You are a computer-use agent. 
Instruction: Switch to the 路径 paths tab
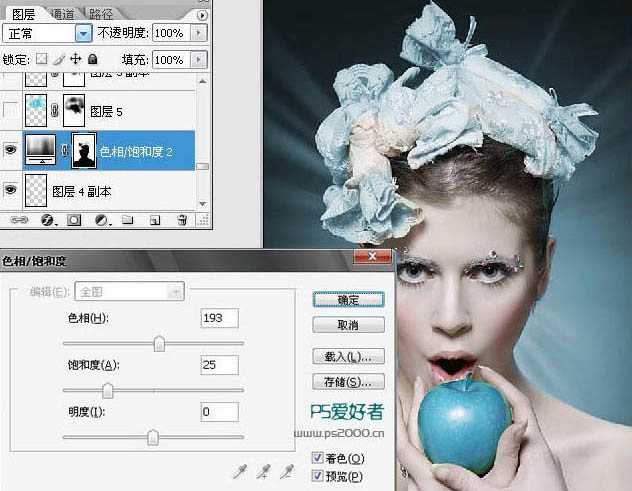pyautogui.click(x=101, y=15)
